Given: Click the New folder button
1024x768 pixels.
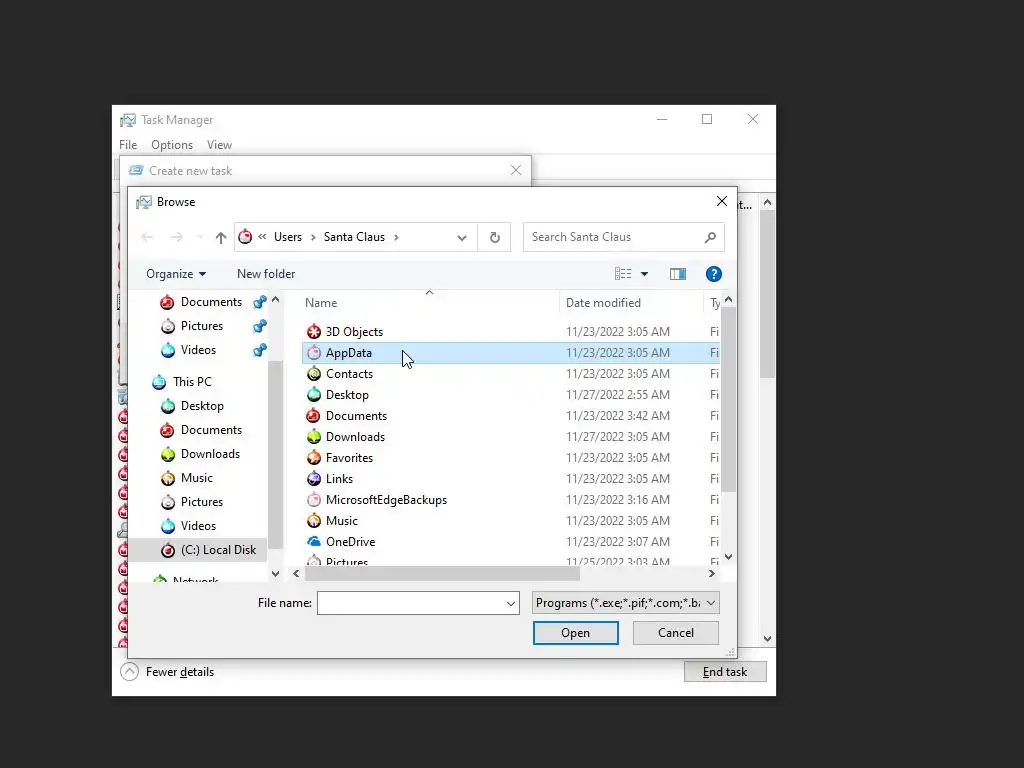Looking at the screenshot, I should coord(266,274).
